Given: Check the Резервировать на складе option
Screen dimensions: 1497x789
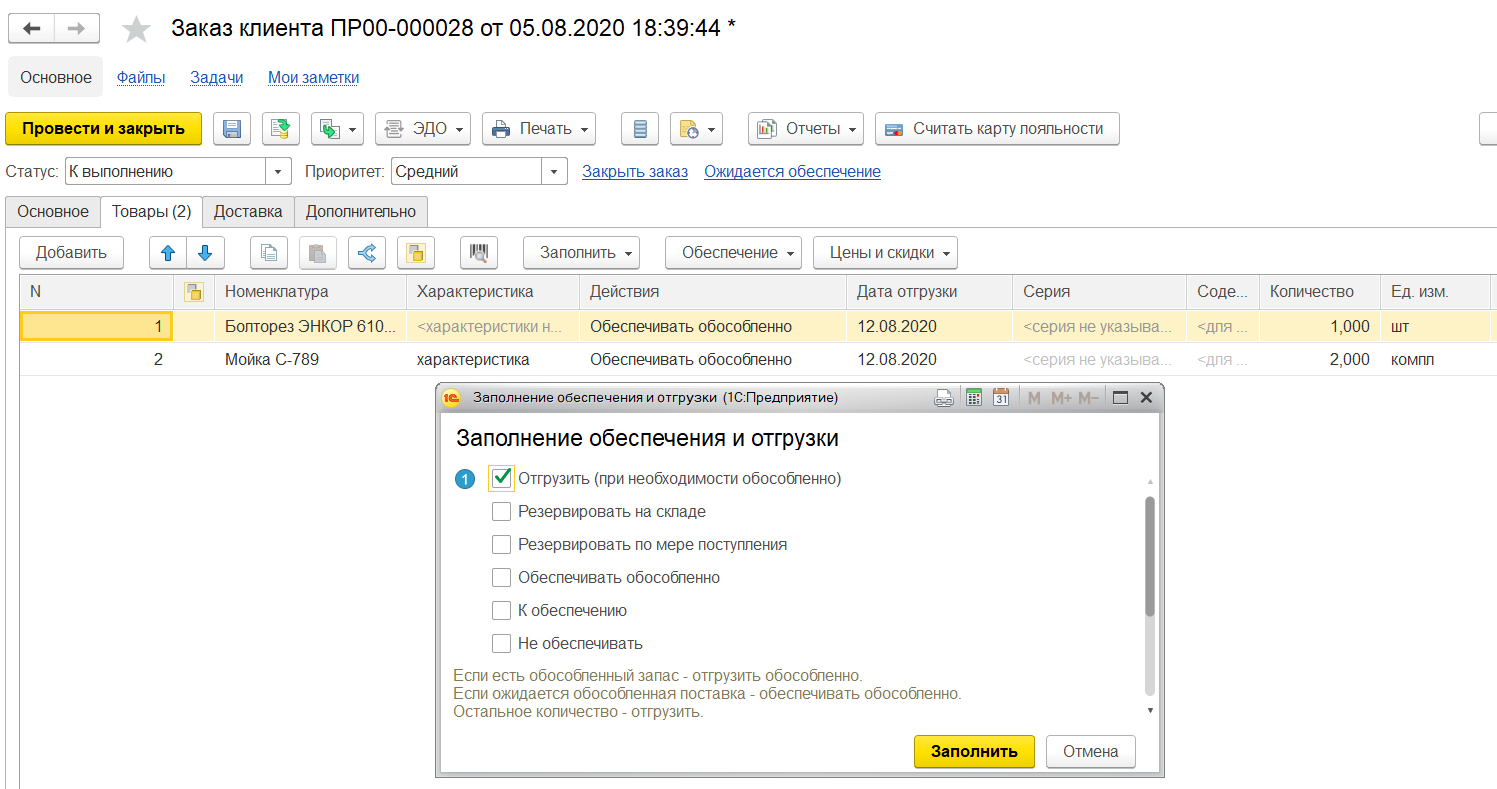Looking at the screenshot, I should [x=501, y=512].
